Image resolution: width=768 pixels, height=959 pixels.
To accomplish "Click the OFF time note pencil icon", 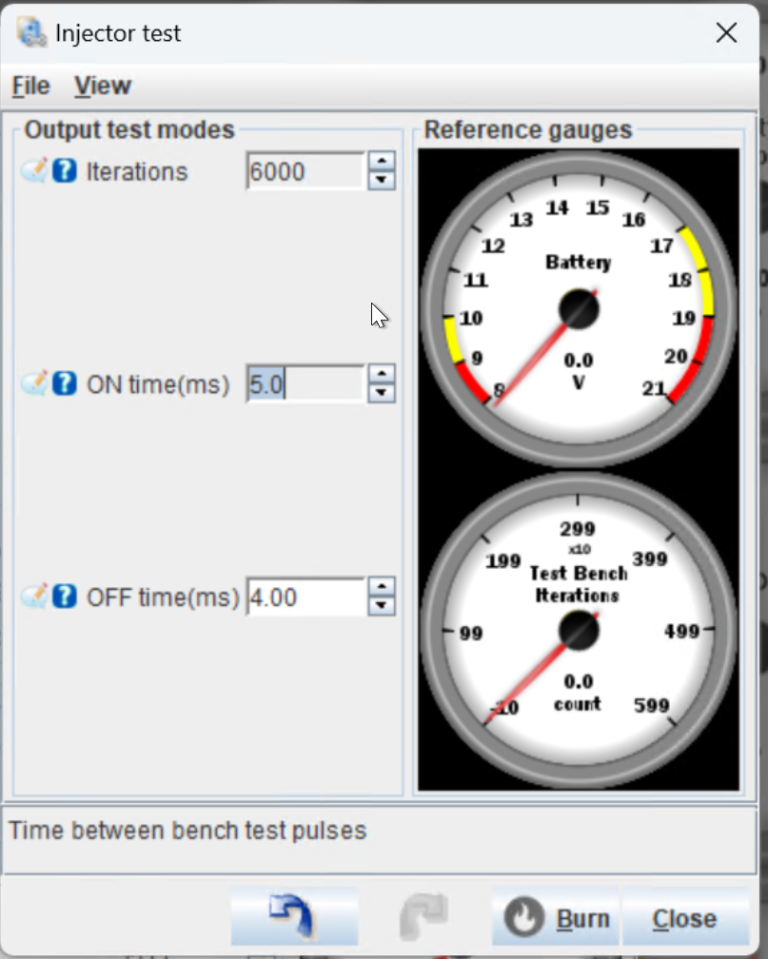I will click(35, 596).
